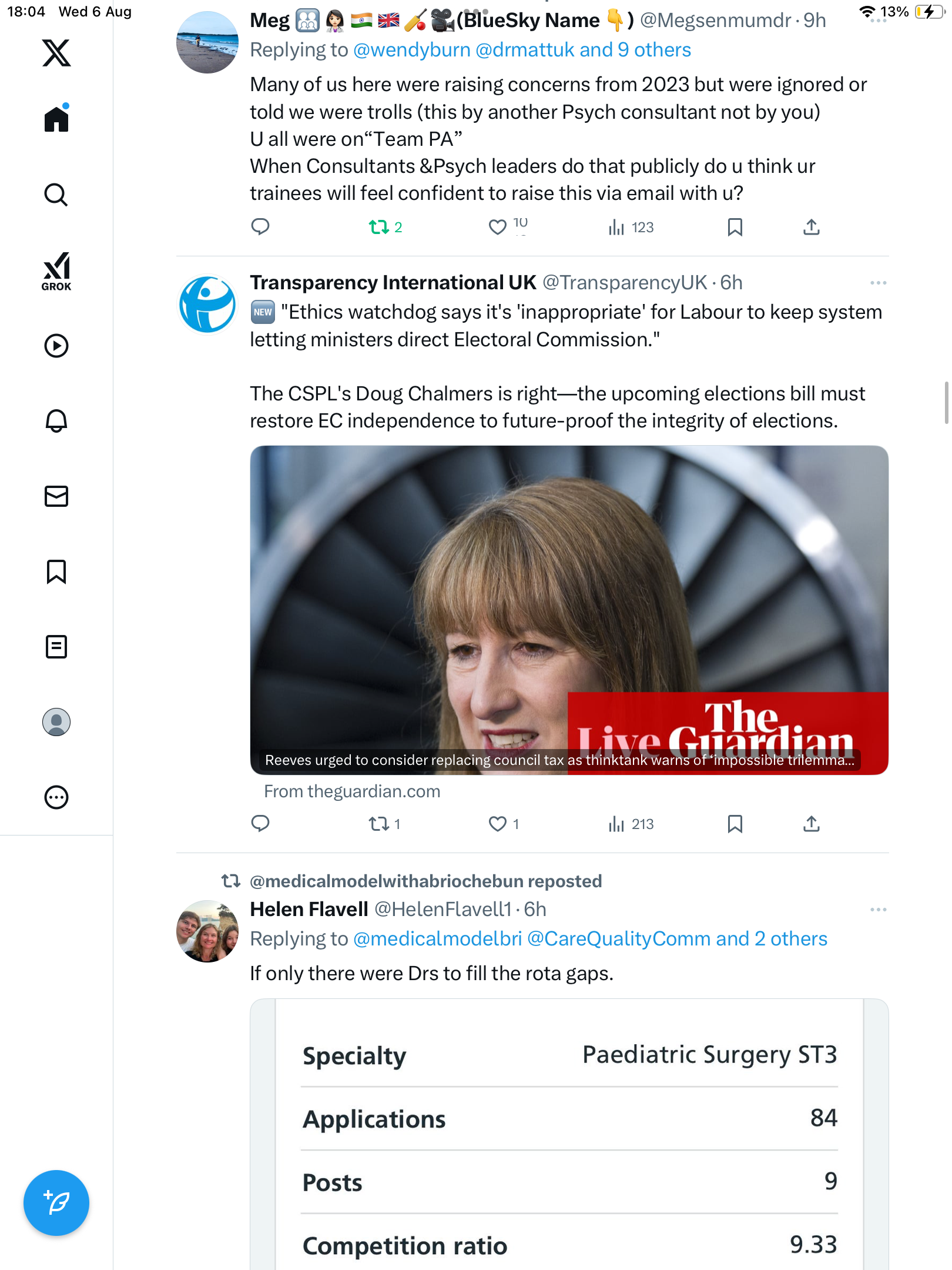The height and width of the screenshot is (1270, 952).
Task: Open Messages envelope icon
Action: pos(56,496)
